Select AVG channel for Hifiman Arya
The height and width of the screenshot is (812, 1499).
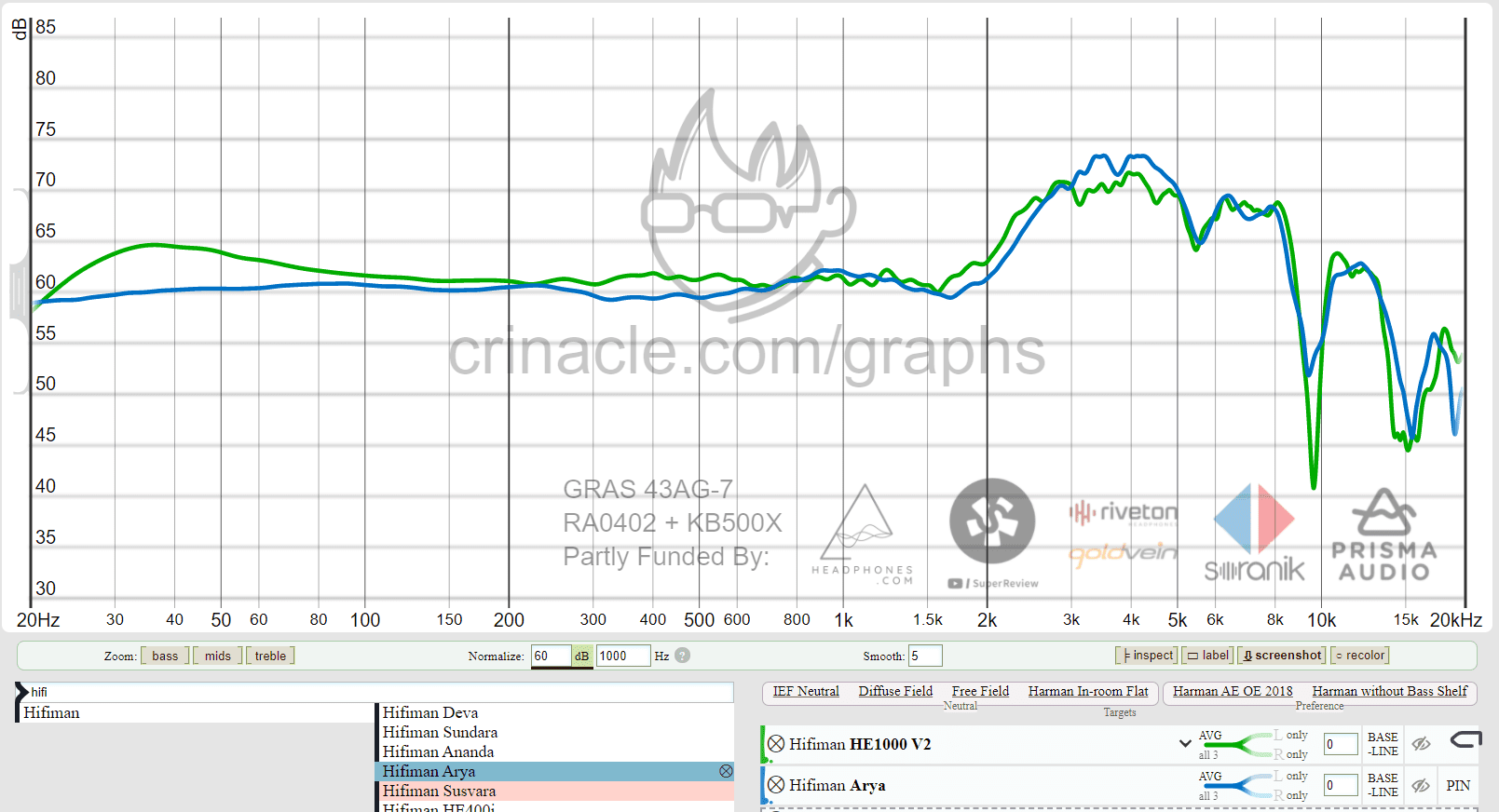1210,776
